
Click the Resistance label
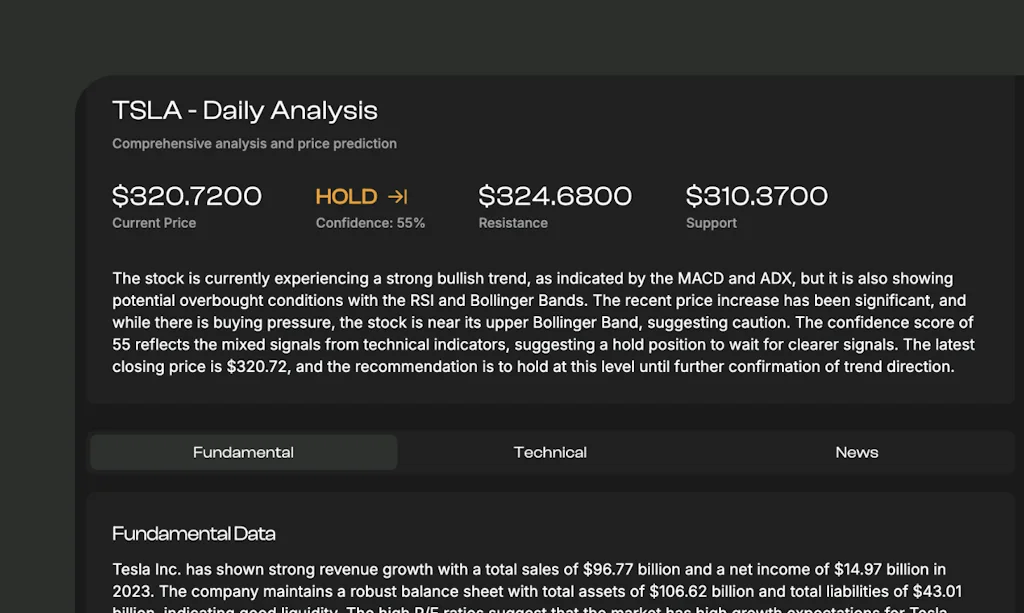pyautogui.click(x=513, y=223)
